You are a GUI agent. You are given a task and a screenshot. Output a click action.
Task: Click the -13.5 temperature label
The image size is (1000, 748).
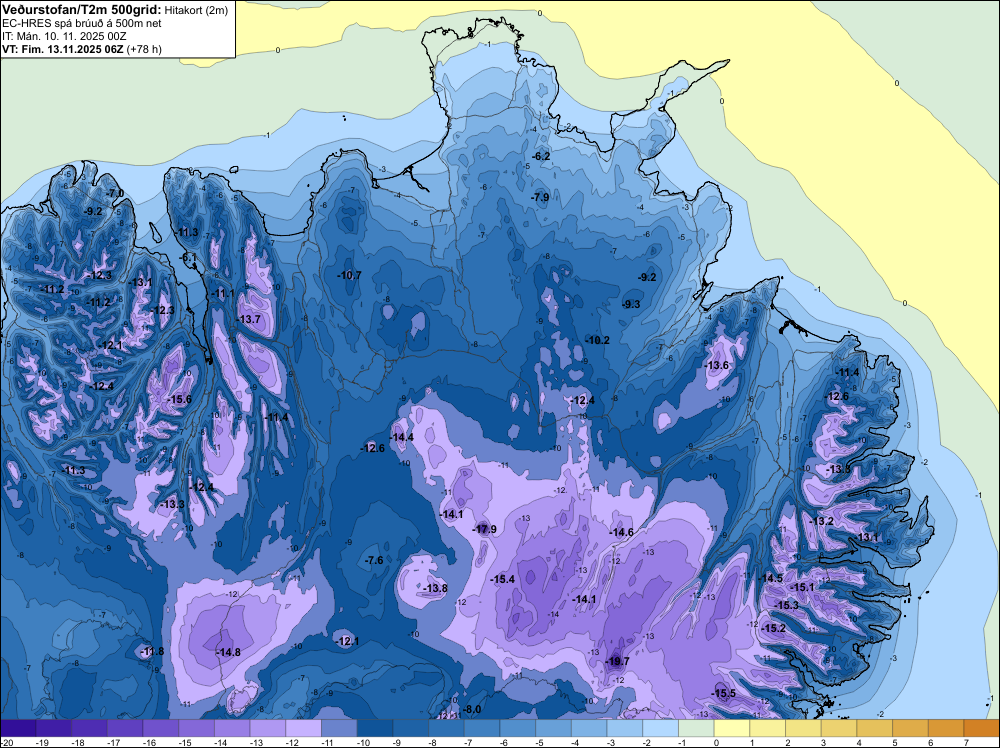(x=838, y=469)
